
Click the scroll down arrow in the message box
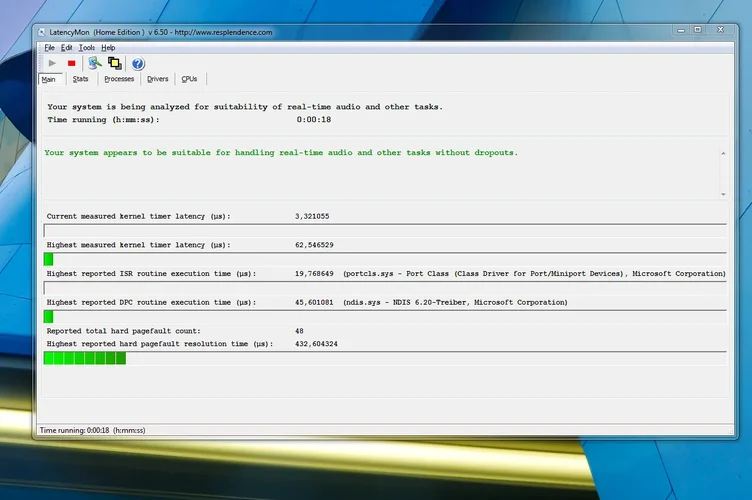tap(722, 193)
